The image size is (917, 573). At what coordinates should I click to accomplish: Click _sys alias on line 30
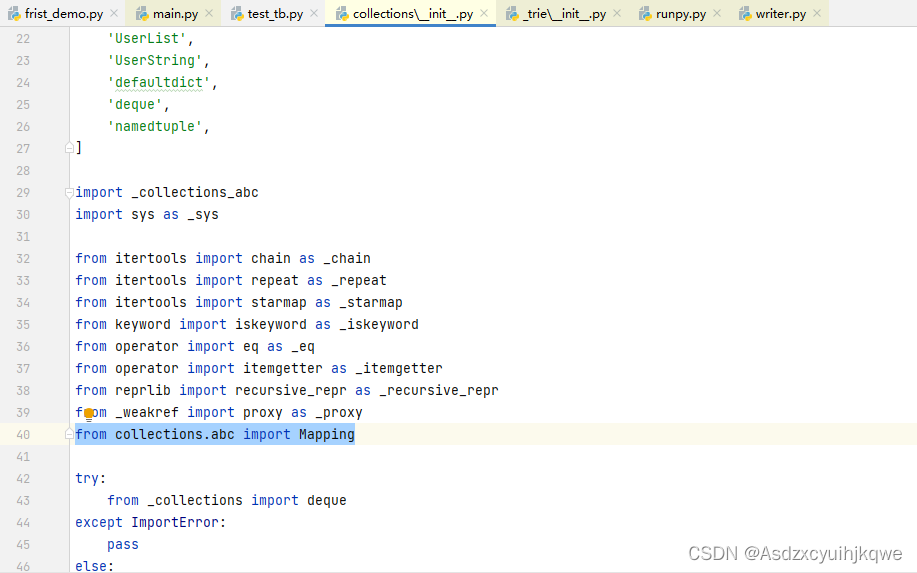coord(203,215)
